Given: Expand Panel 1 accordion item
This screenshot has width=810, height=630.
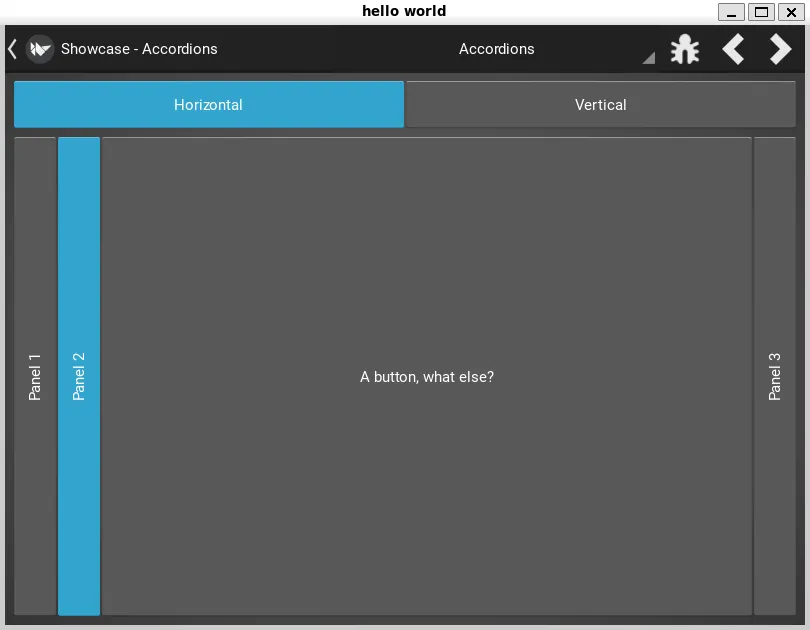Looking at the screenshot, I should tap(35, 376).
